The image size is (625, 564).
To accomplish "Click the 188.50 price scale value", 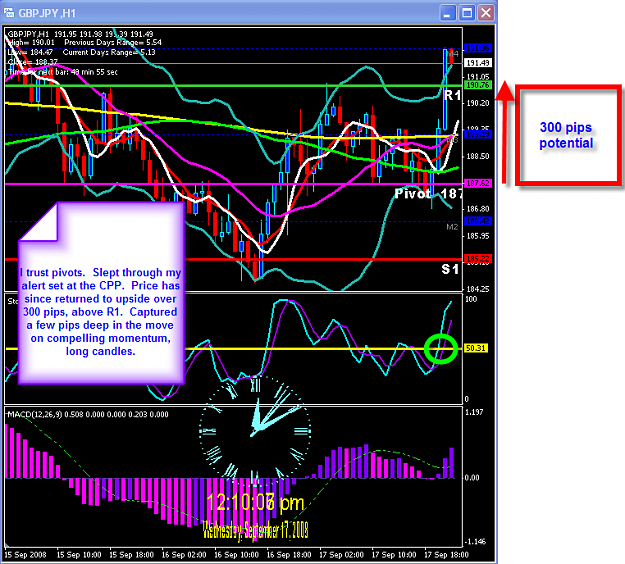I will click(478, 156).
